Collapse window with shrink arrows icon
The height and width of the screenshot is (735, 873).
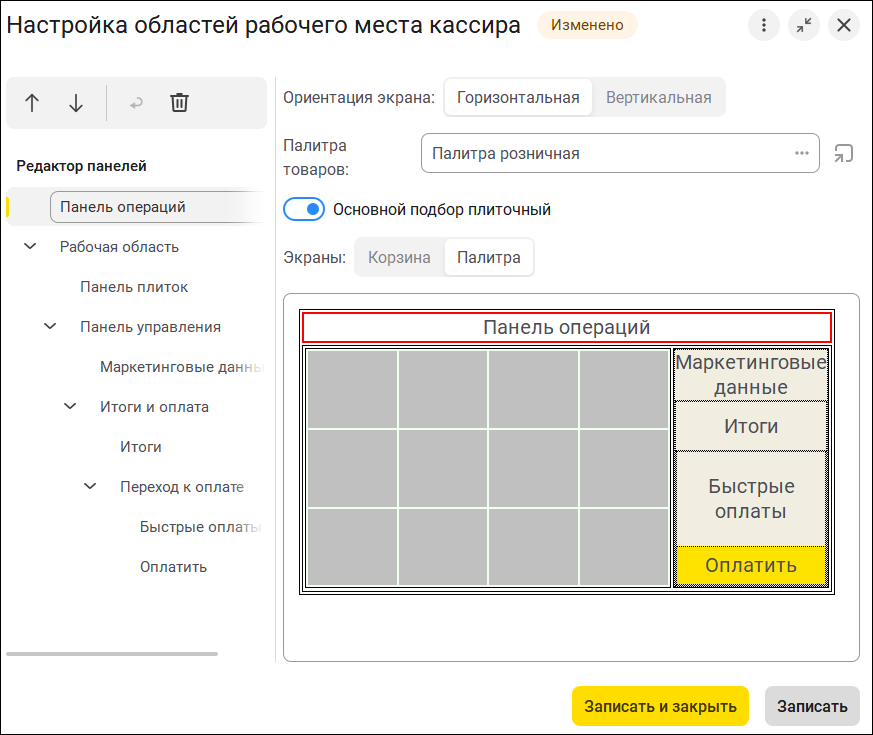point(804,25)
